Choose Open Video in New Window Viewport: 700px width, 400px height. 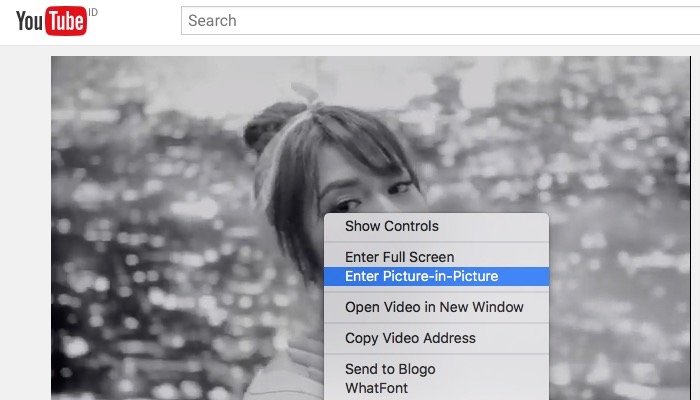click(x=436, y=307)
